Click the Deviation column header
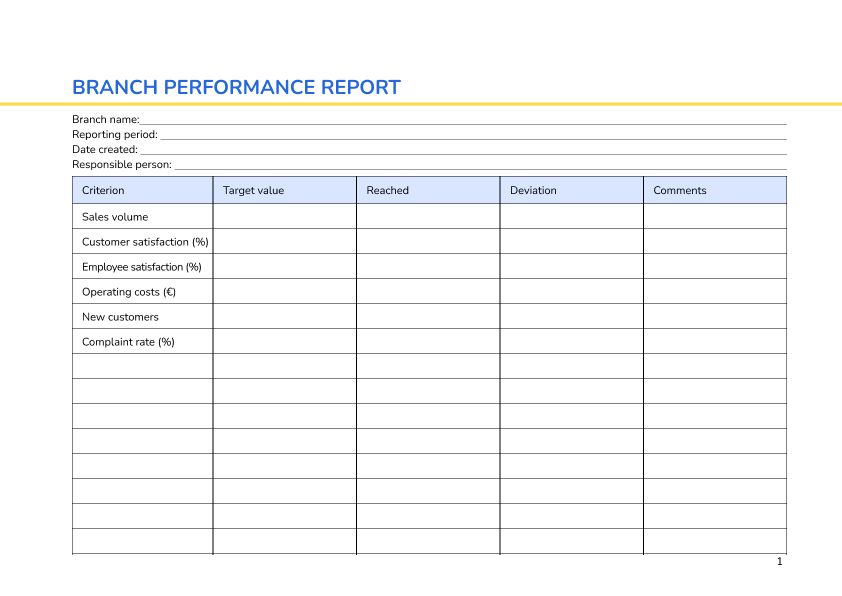The image size is (842, 596). [531, 190]
